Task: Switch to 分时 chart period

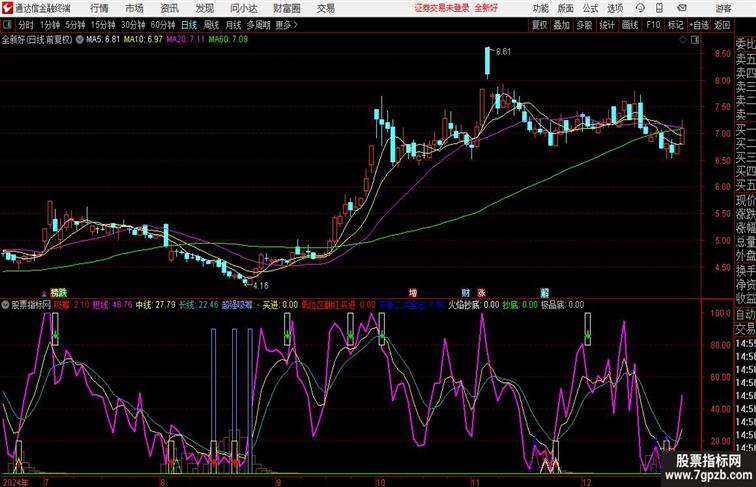Action: pos(26,25)
